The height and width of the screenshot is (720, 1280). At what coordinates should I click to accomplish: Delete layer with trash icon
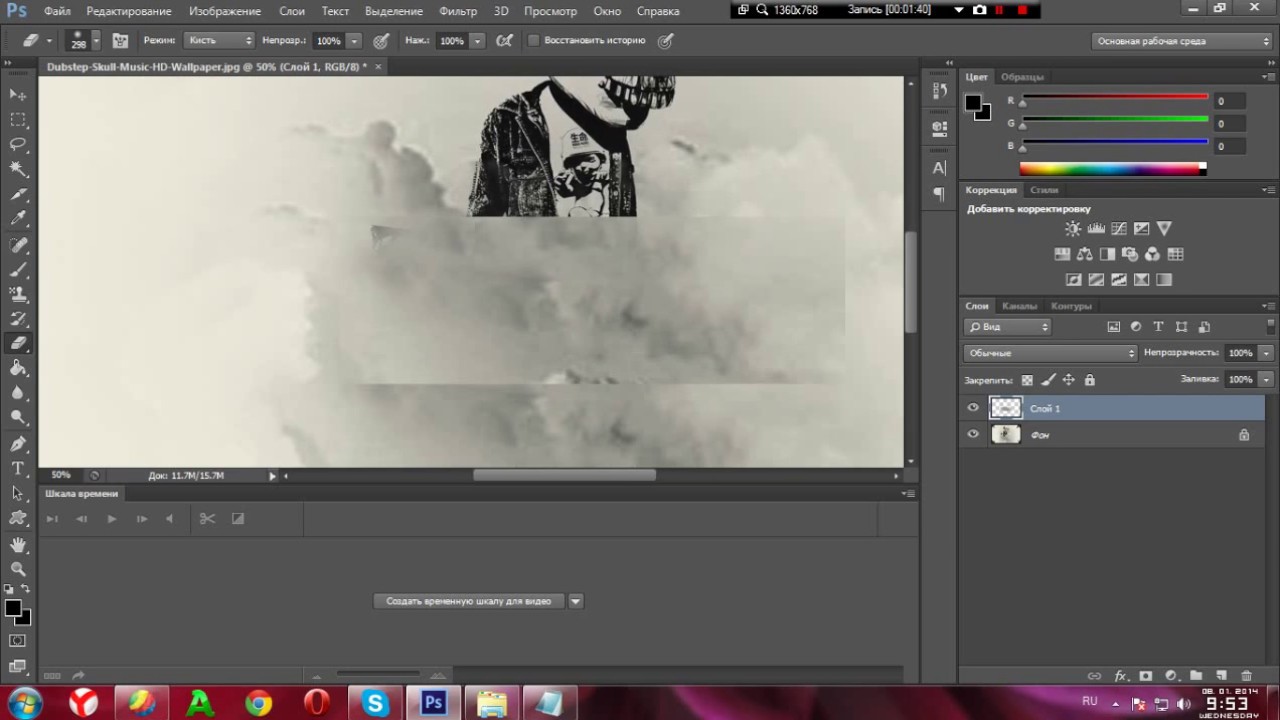(x=1246, y=676)
